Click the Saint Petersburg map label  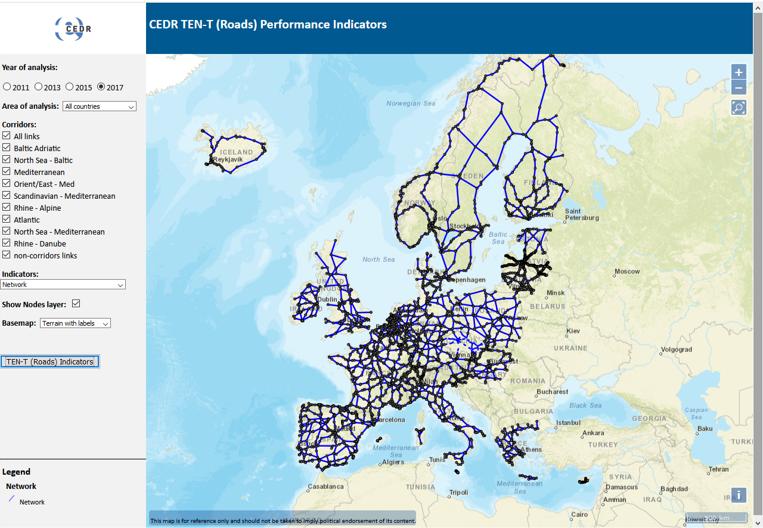point(582,215)
